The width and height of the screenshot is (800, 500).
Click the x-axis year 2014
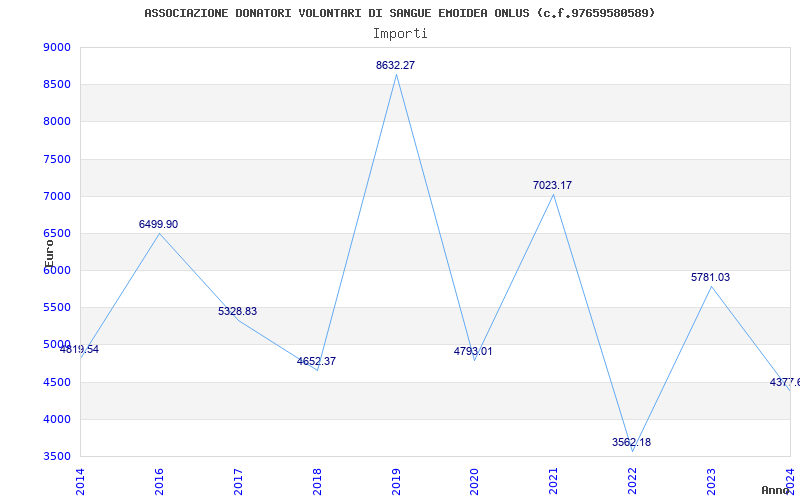point(80,481)
